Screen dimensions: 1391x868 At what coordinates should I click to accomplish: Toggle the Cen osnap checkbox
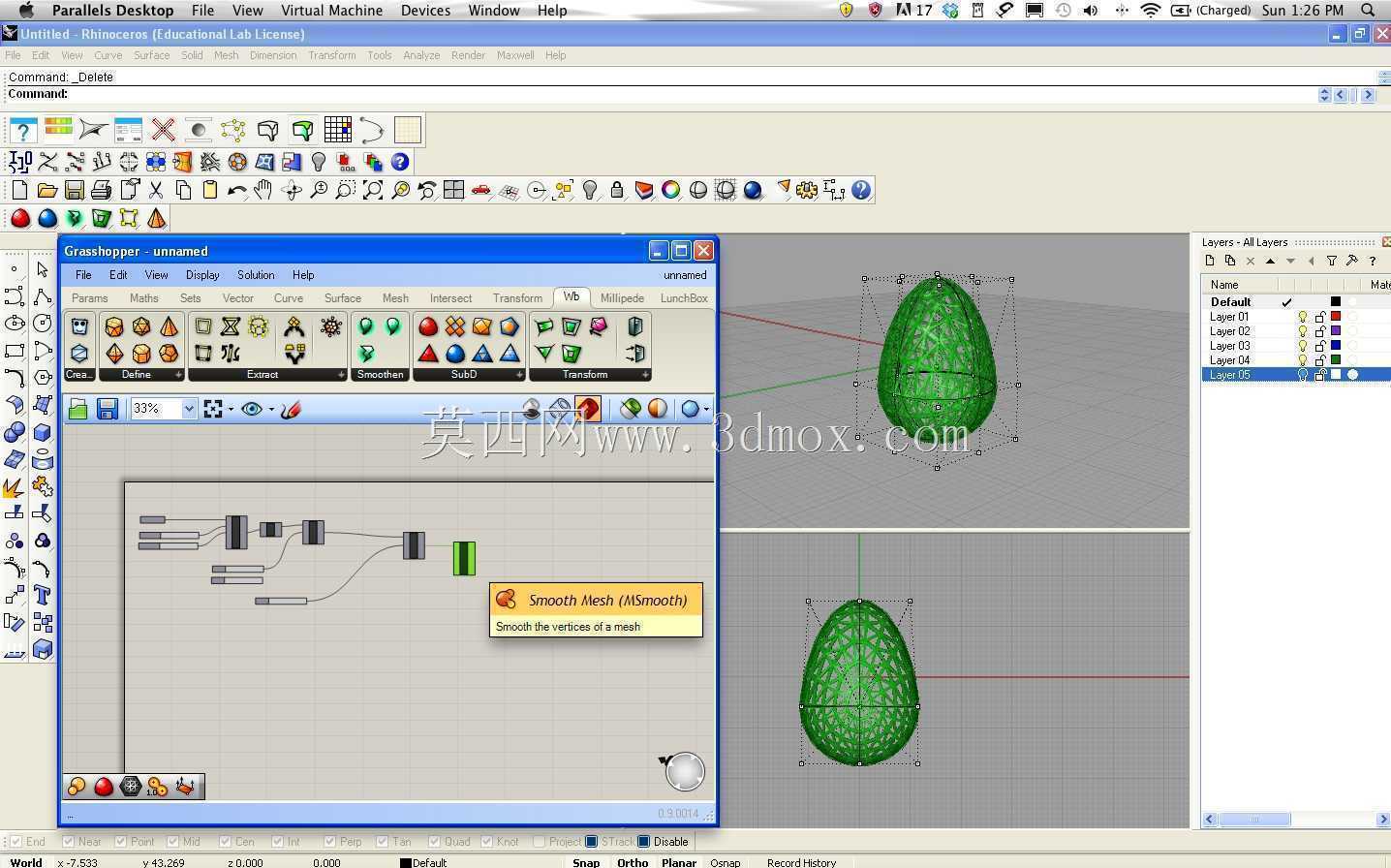[225, 842]
